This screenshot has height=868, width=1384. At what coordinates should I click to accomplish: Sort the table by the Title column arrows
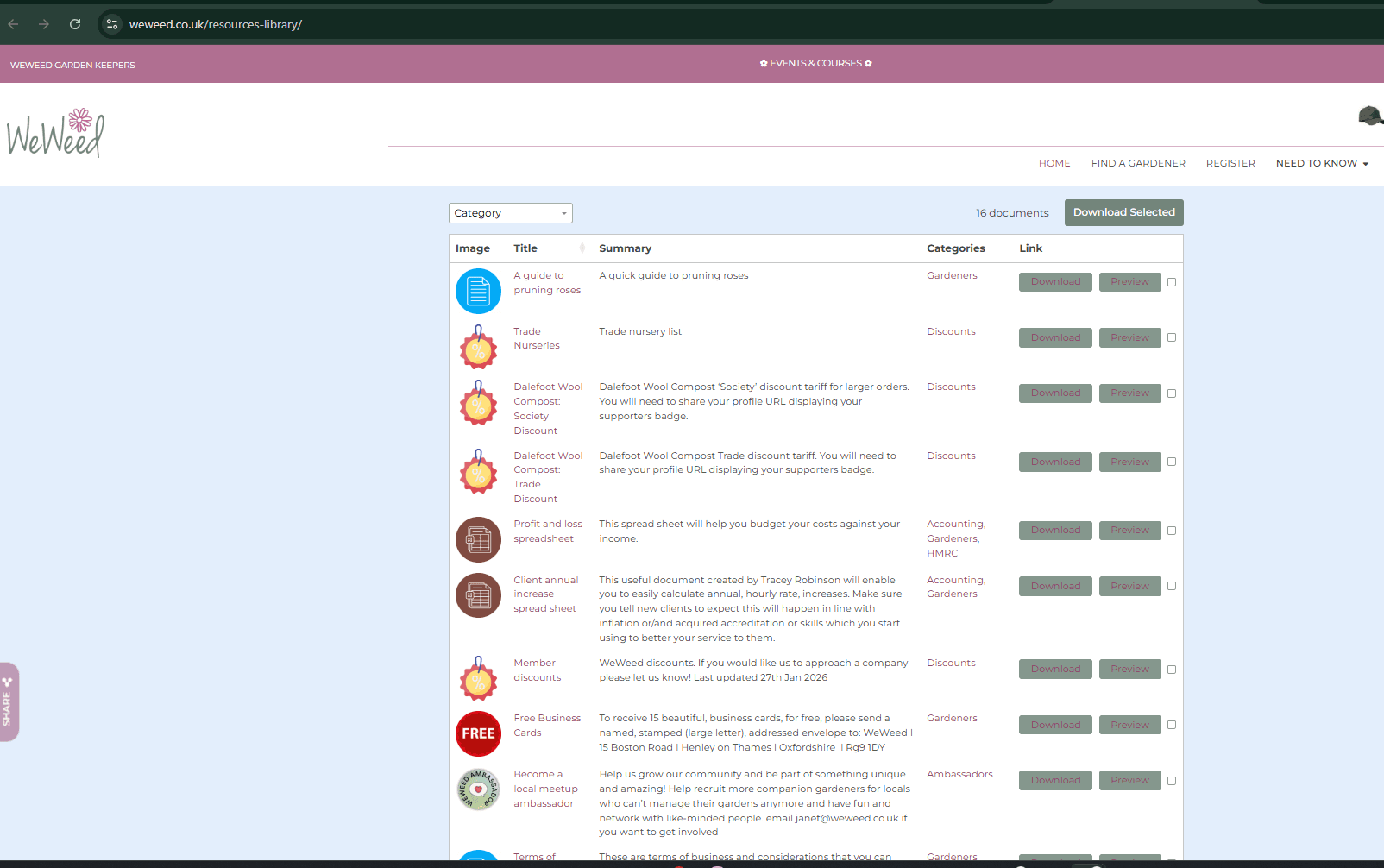[x=582, y=248]
